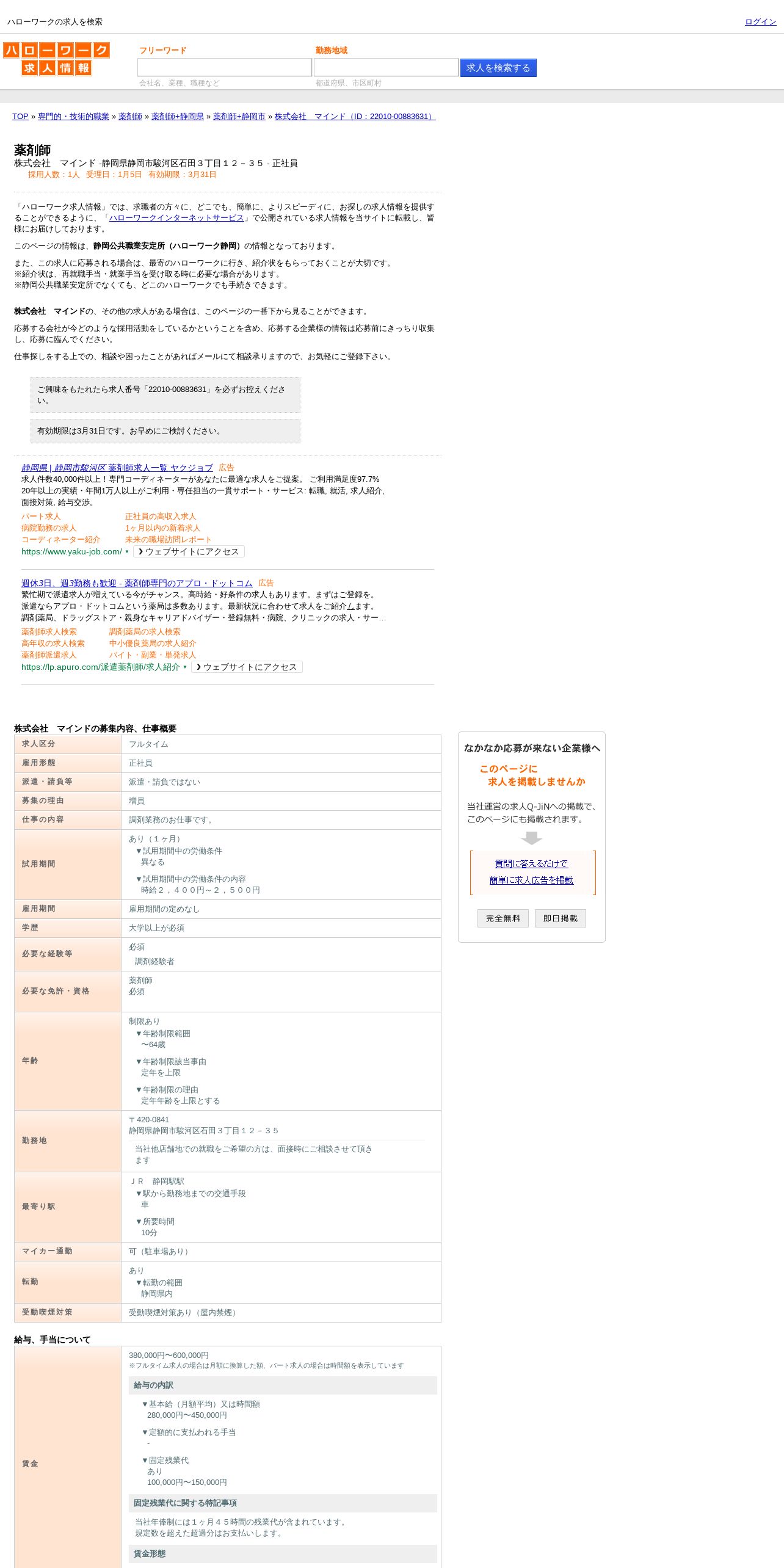The width and height of the screenshot is (784, 1568).
Task: Open ヤクジョブ ad title link
Action: 117,468
